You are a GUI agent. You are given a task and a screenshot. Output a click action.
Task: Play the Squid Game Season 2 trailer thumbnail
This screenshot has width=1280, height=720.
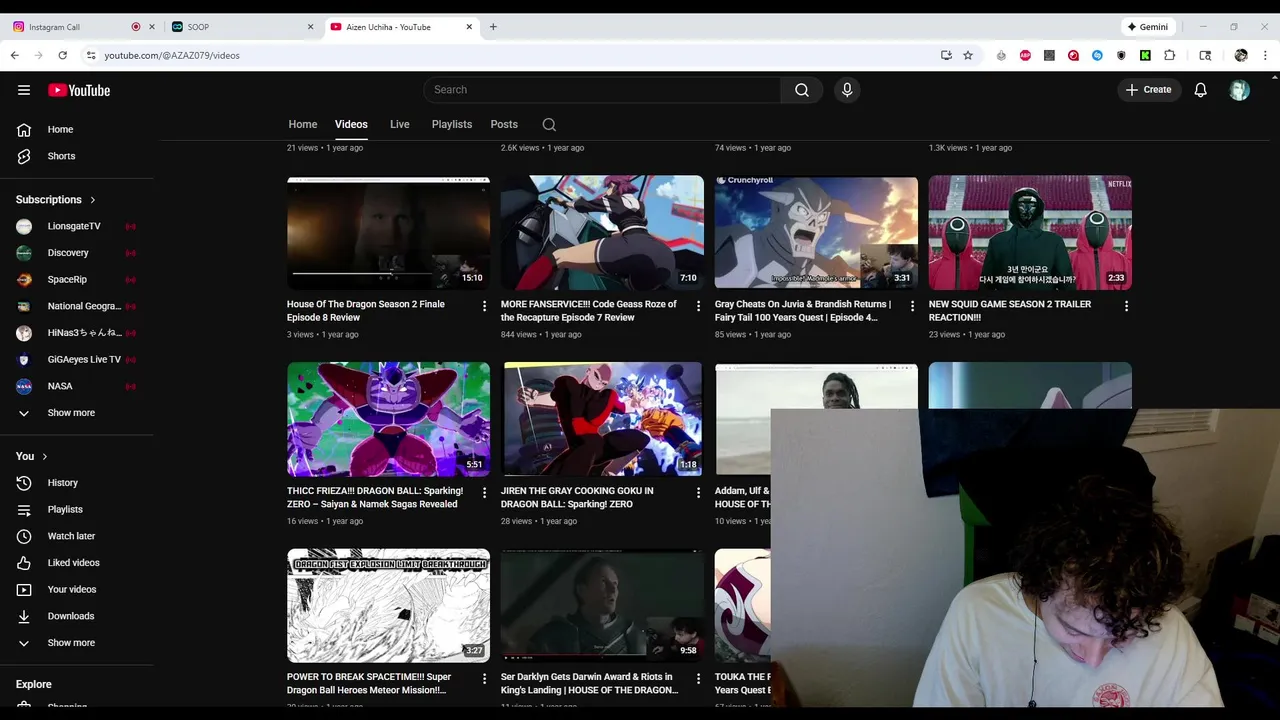click(x=1030, y=233)
